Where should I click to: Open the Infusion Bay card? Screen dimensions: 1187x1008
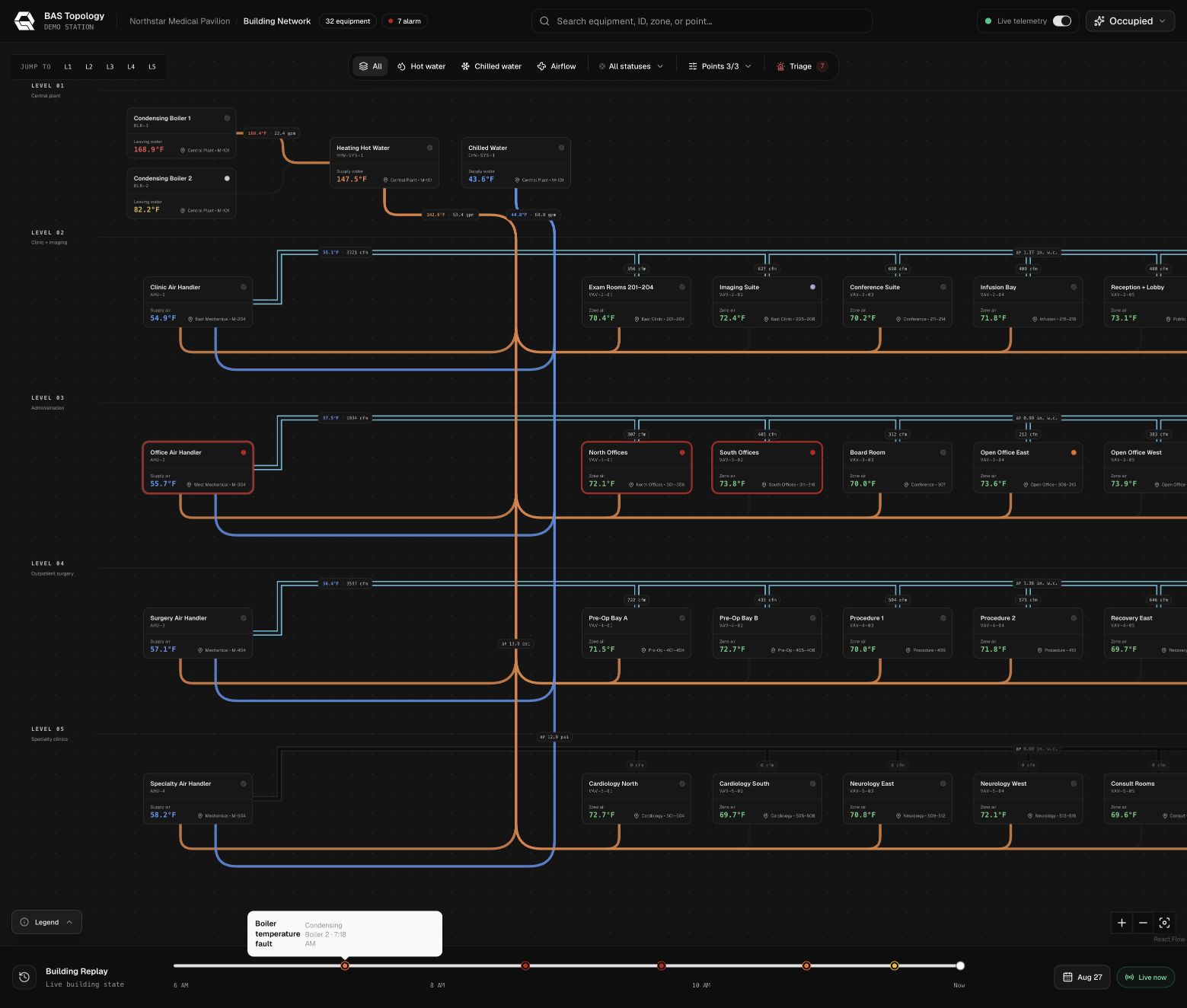click(1028, 302)
